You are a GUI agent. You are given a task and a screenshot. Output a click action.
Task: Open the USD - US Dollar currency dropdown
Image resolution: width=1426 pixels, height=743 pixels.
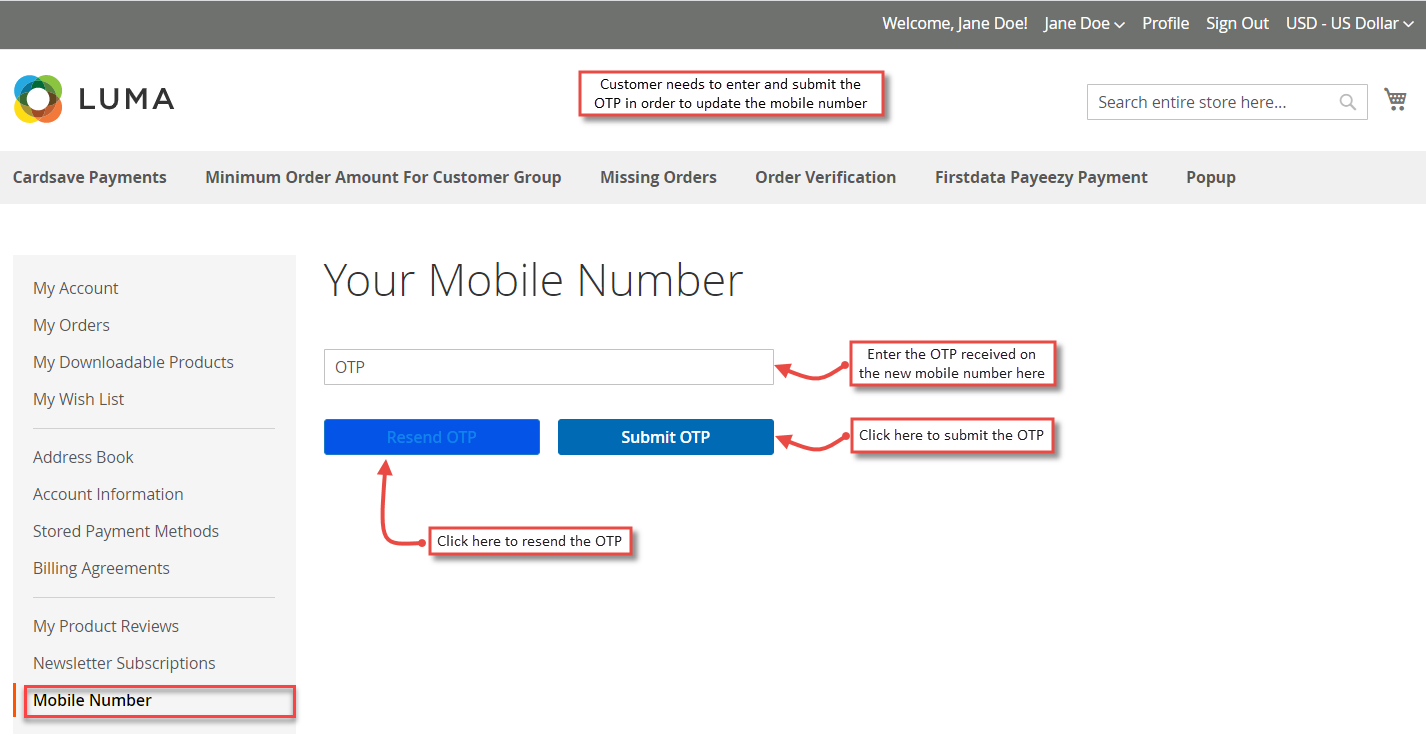tap(1343, 23)
